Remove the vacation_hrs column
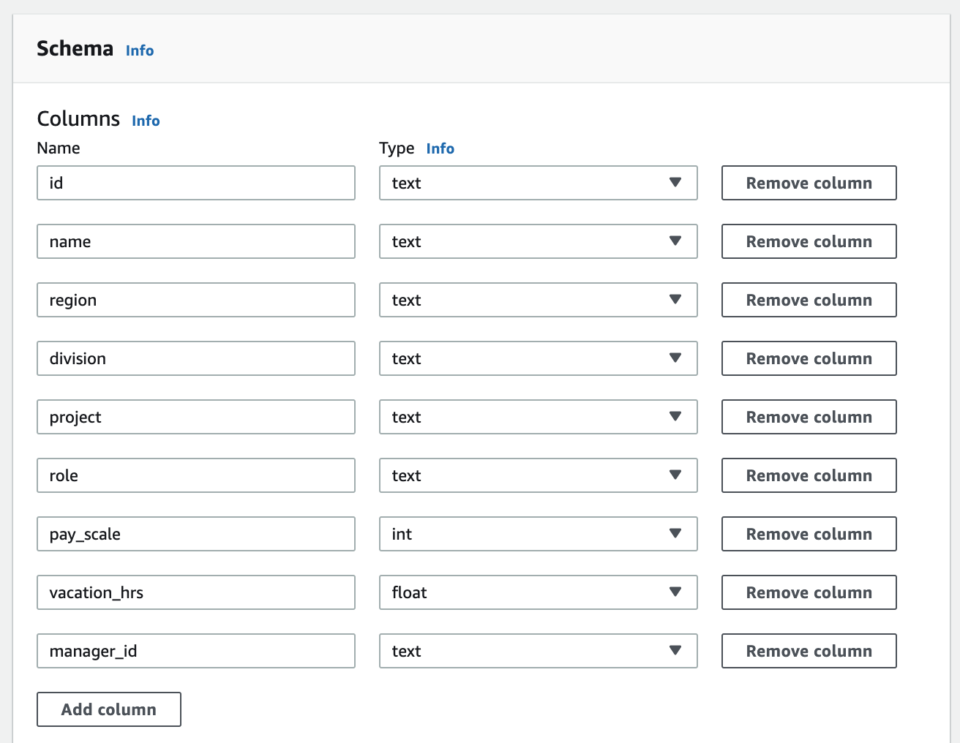Screen dimensions: 960x743 pos(808,592)
